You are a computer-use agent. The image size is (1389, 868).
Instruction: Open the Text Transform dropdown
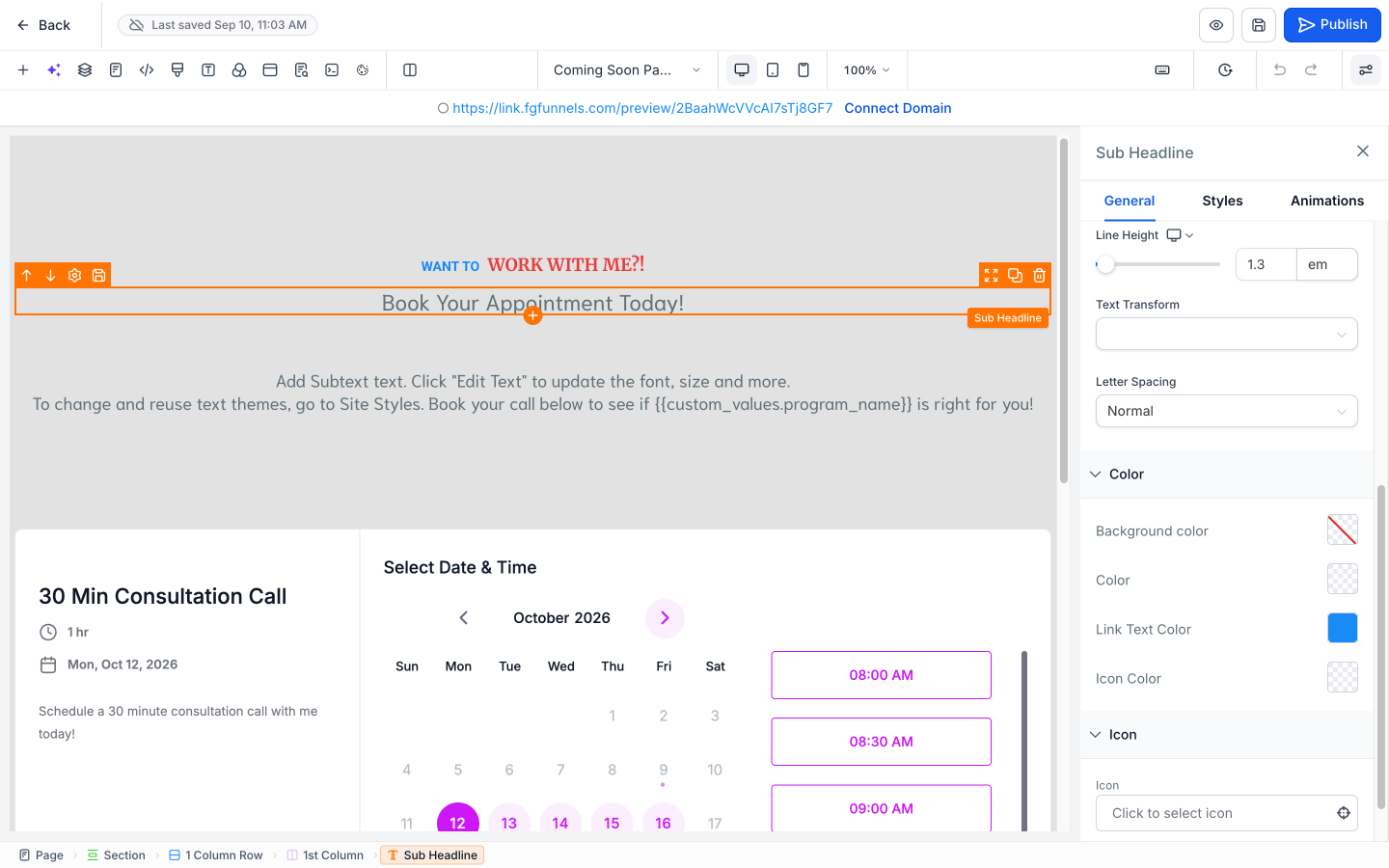tap(1227, 335)
